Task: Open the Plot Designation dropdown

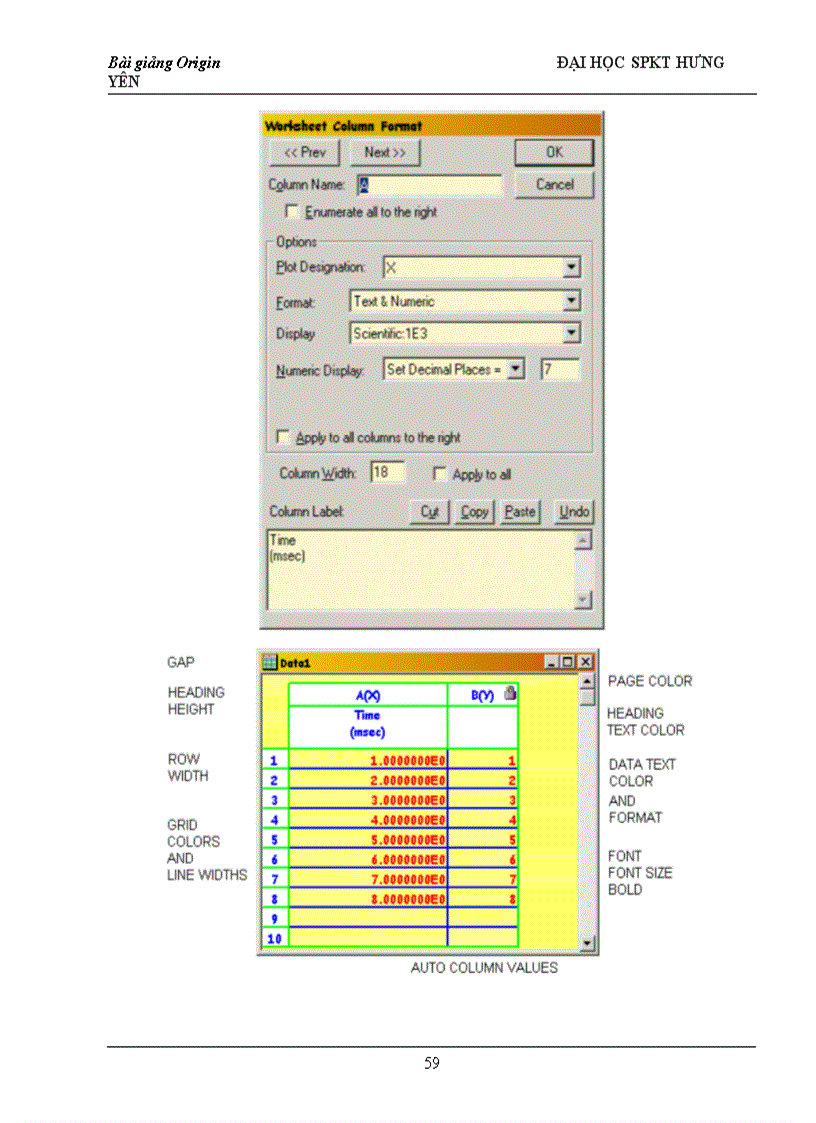Action: coord(570,268)
